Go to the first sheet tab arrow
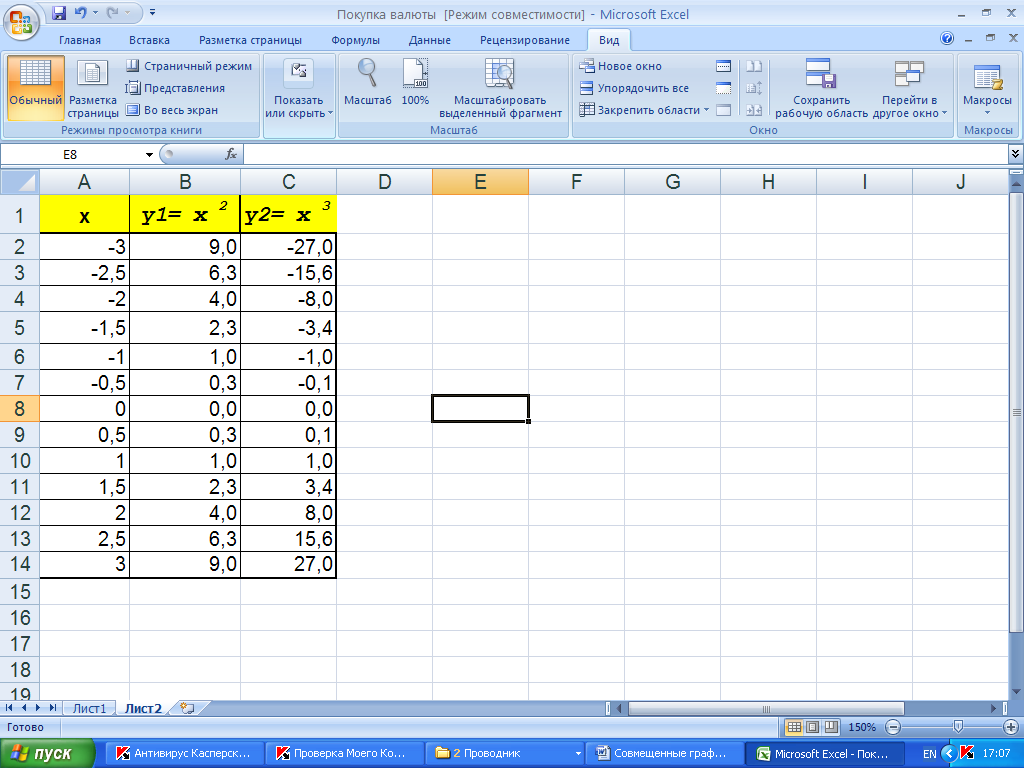 tap(9, 708)
